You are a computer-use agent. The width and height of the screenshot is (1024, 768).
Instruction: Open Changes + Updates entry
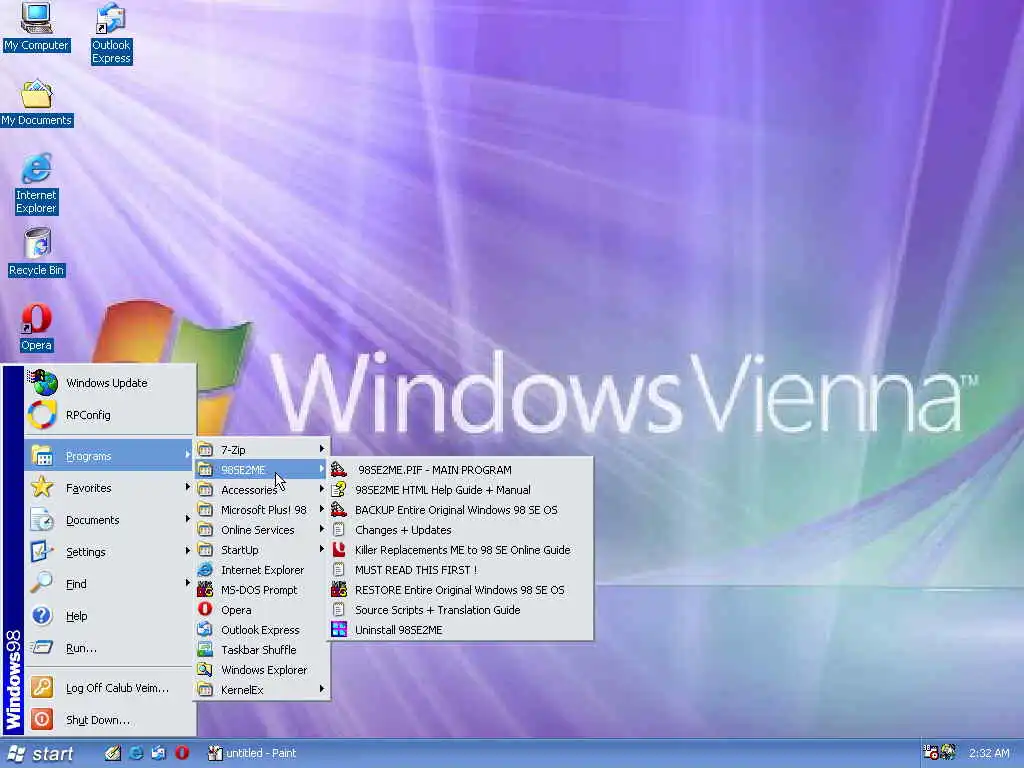(461, 530)
